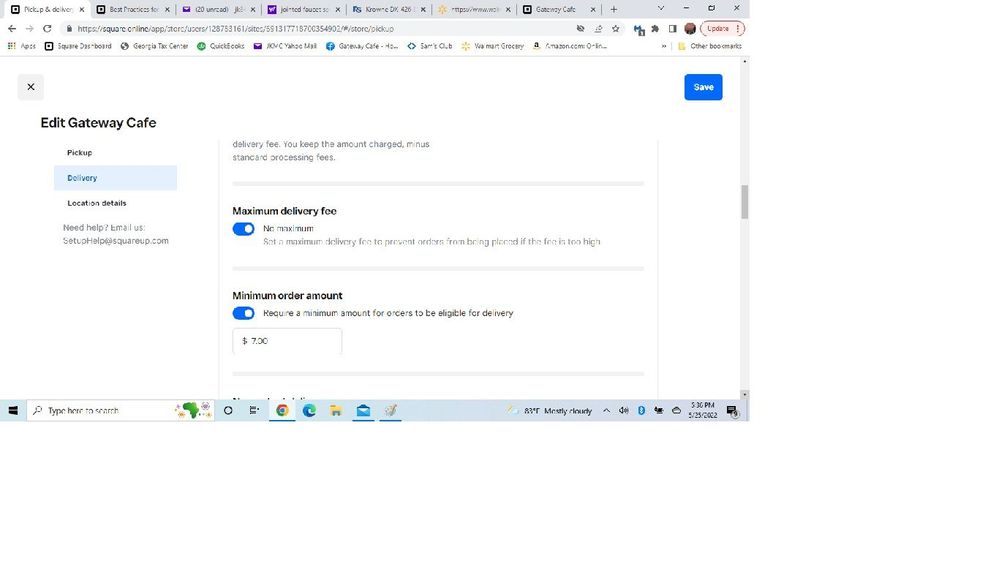Click the address bar URL

[236, 29]
